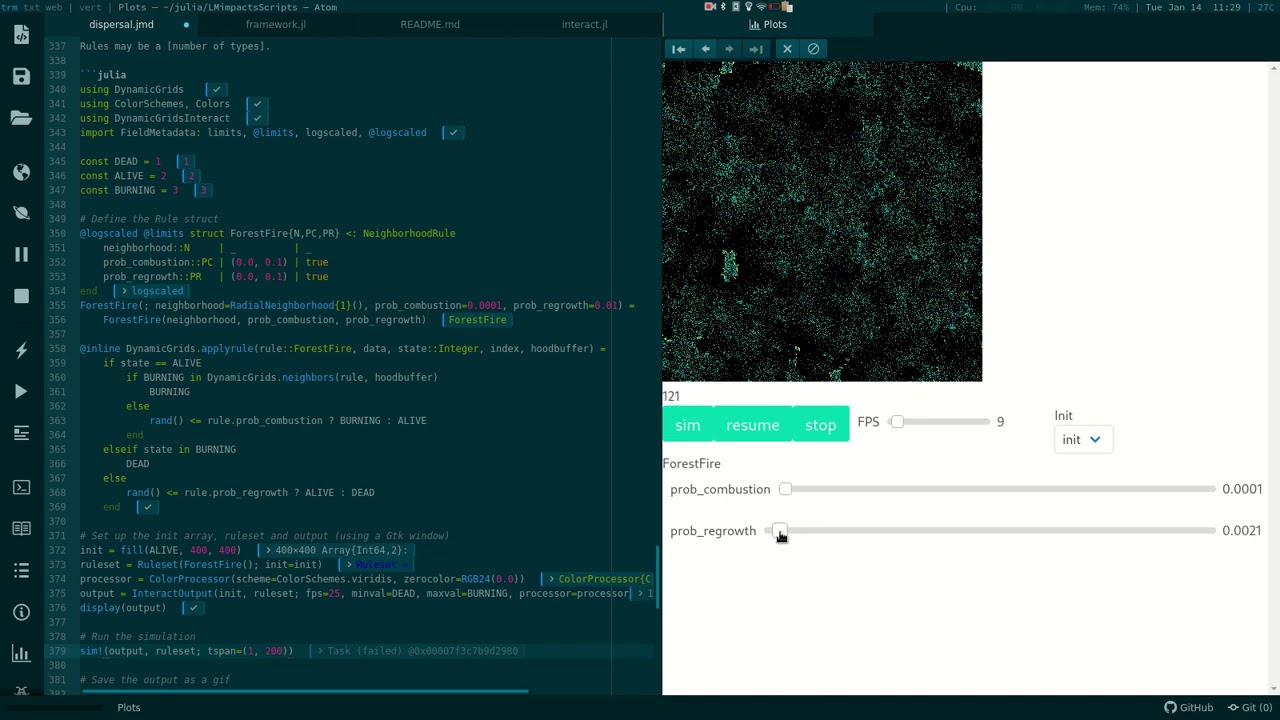The image size is (1280, 720).
Task: Click the prob_combustion value 0.0001
Action: tap(1241, 489)
